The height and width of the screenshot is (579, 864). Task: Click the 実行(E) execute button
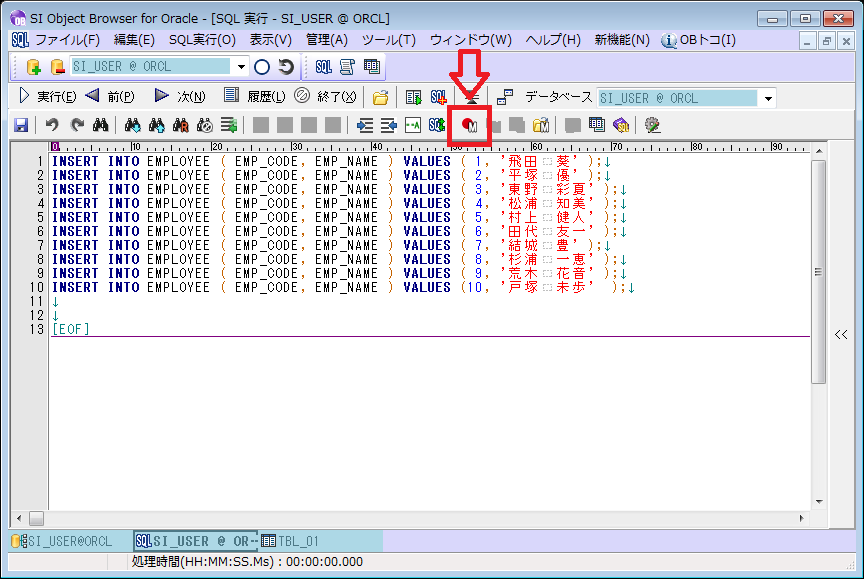tap(48, 97)
